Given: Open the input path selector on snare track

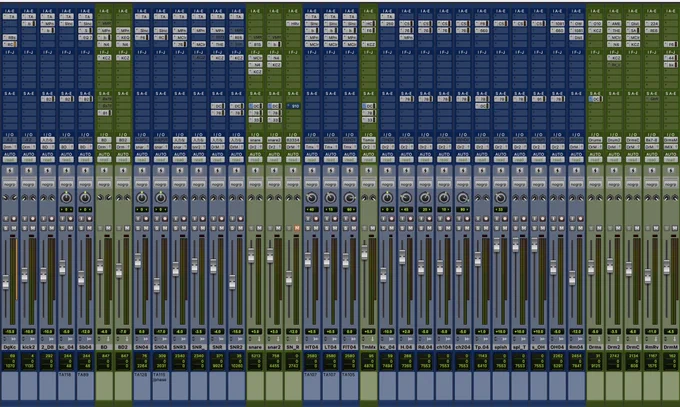Looking at the screenshot, I should click(x=255, y=140).
